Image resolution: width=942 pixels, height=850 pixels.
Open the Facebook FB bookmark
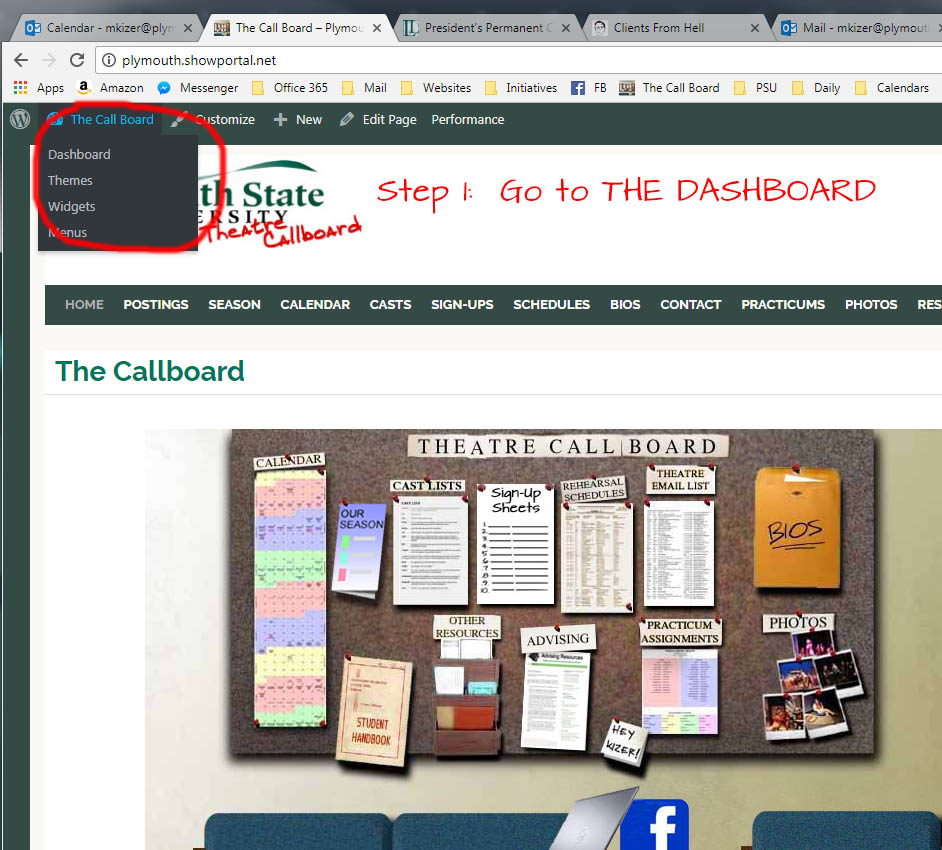589,88
